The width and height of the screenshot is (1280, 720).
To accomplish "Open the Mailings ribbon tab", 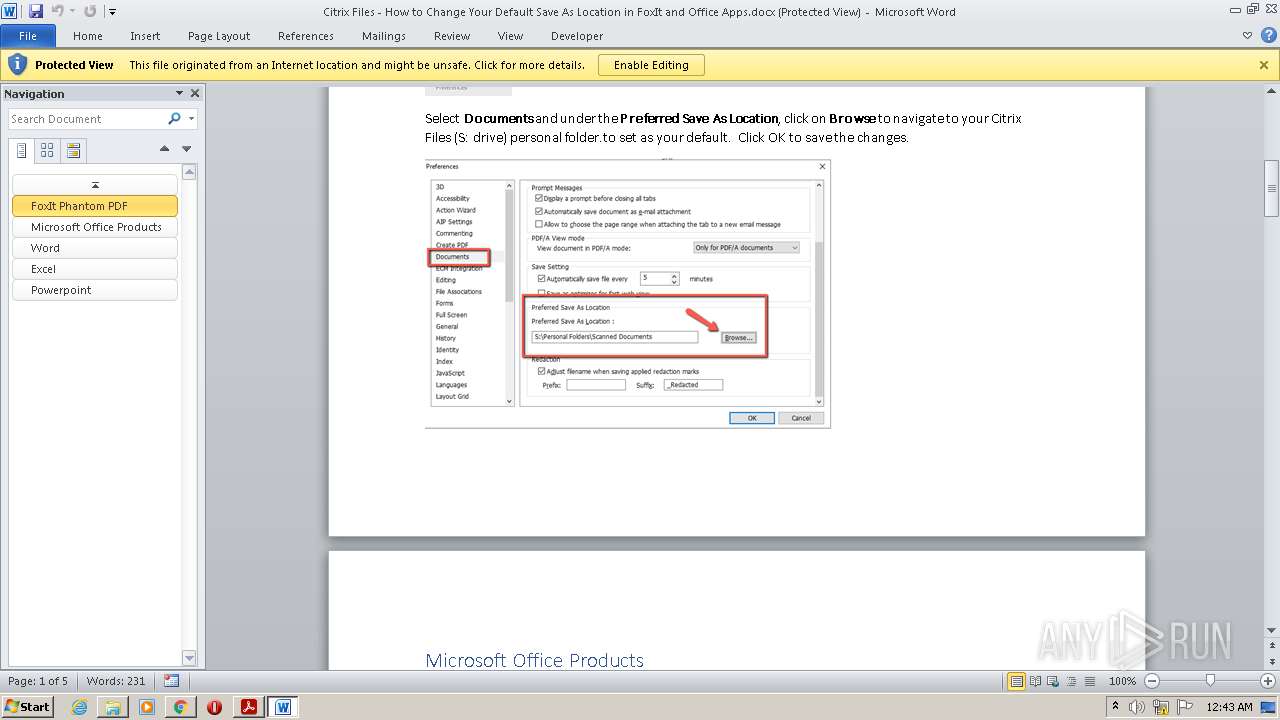I will click(384, 36).
